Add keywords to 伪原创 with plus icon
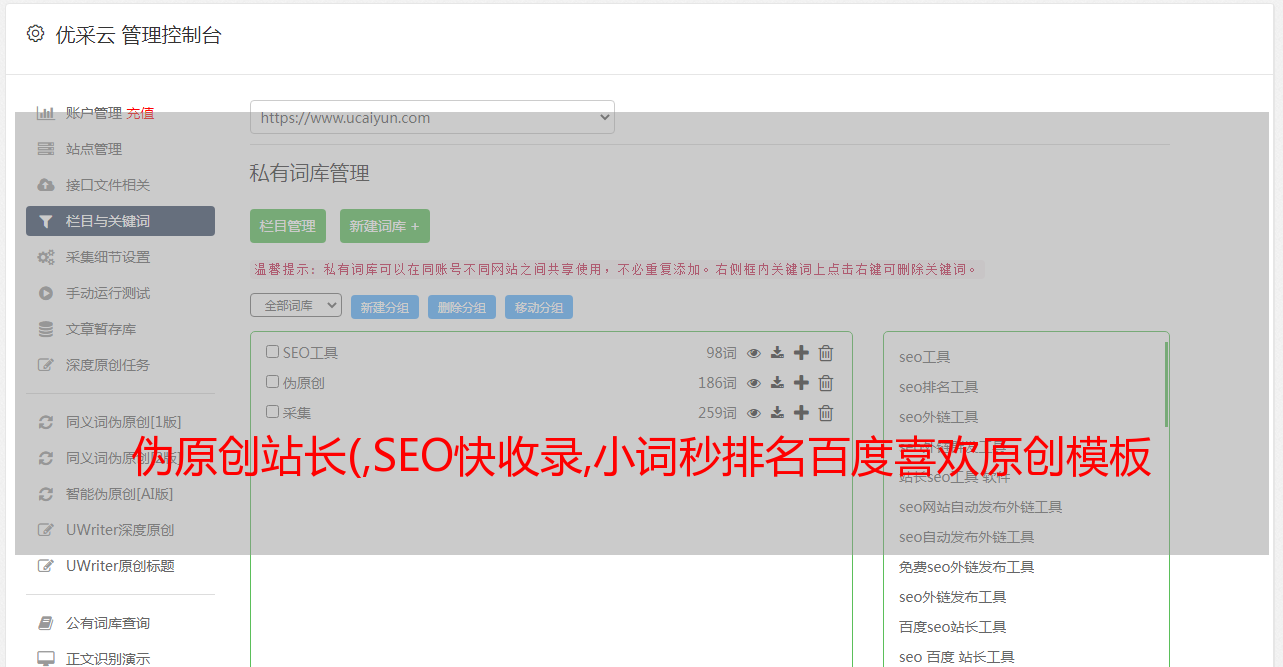 [x=801, y=383]
